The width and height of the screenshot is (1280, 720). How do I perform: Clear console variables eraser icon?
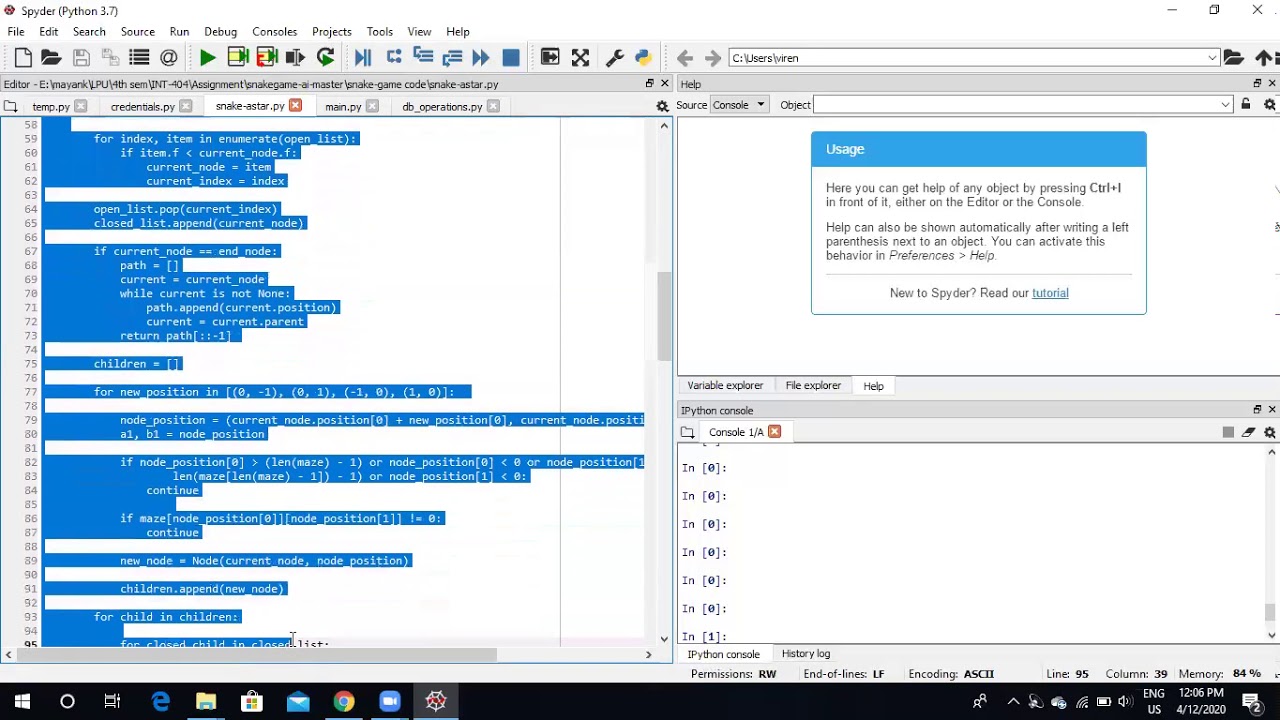click(1249, 432)
